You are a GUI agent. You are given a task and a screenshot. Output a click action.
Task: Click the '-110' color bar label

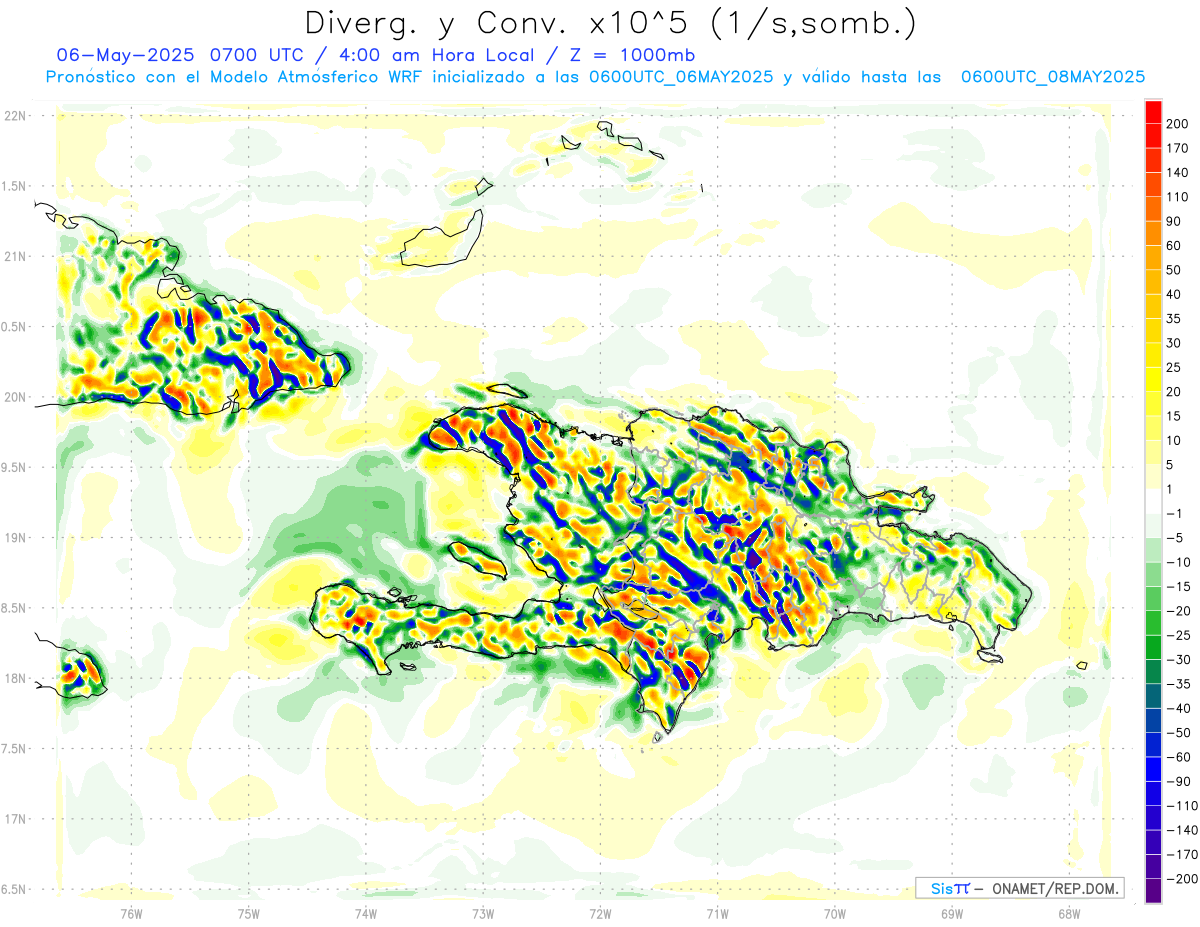[1182, 806]
